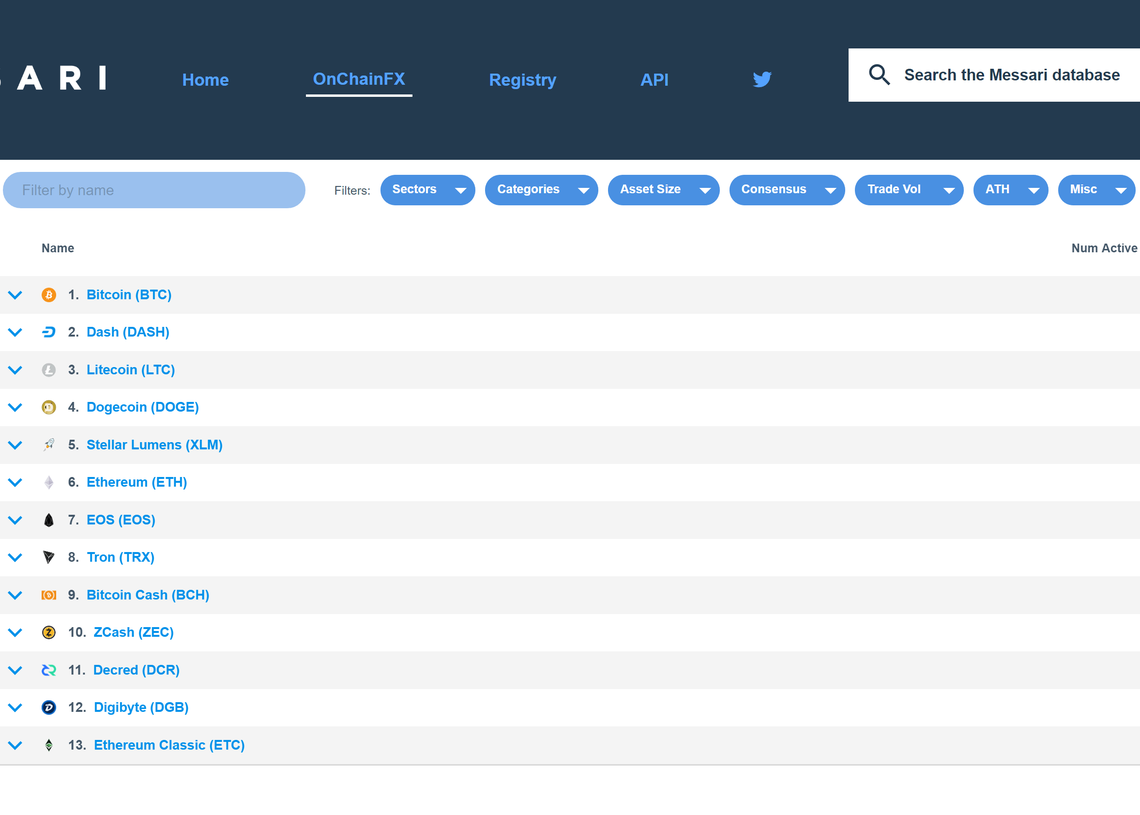1140x815 pixels.
Task: Expand the Litecoin (LTC) row chevron
Action: click(15, 370)
